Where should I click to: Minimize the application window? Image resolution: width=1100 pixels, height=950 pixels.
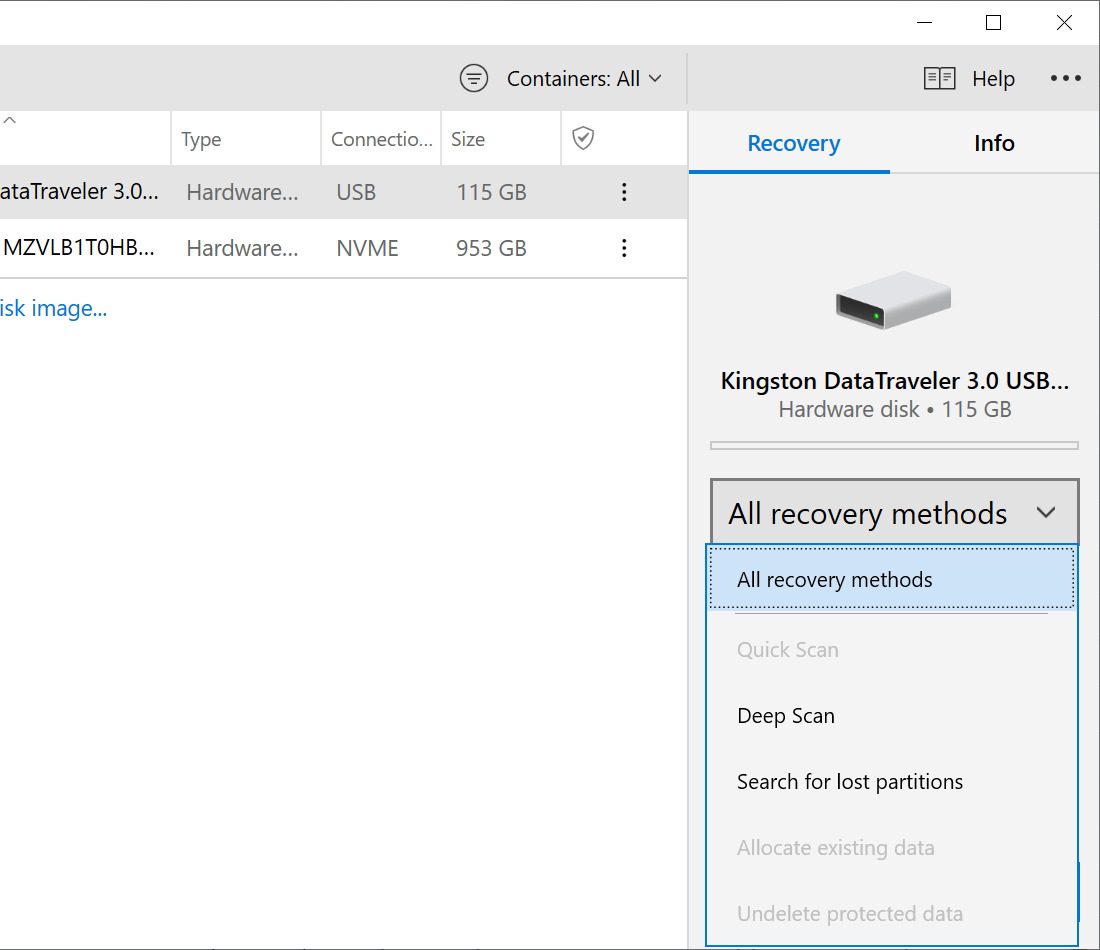tap(925, 22)
